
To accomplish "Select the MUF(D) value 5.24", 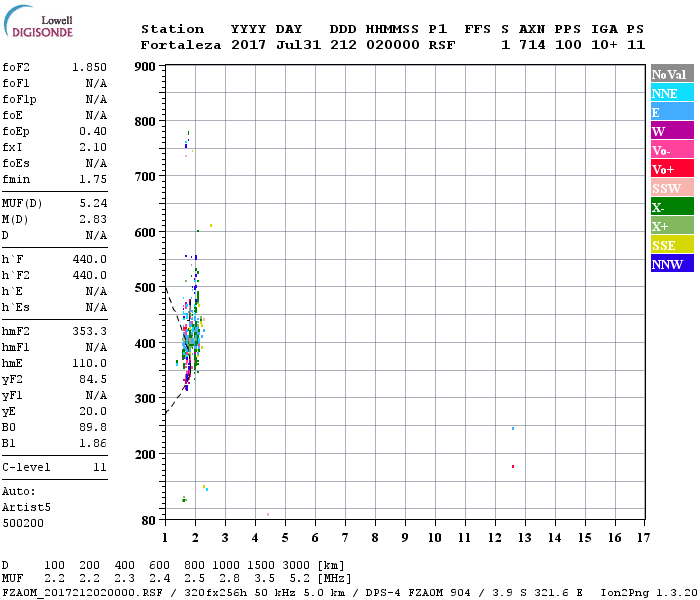I will [x=93, y=203].
